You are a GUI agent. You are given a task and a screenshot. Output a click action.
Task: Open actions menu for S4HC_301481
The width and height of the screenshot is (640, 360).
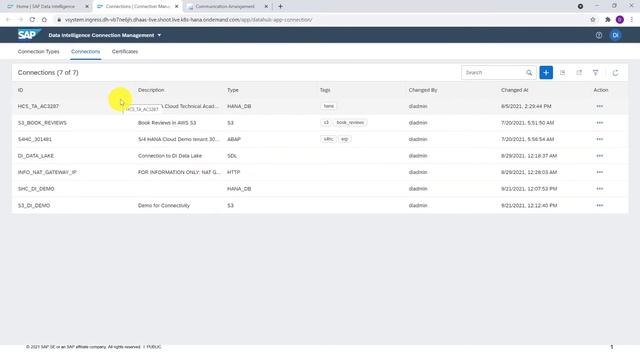point(600,139)
